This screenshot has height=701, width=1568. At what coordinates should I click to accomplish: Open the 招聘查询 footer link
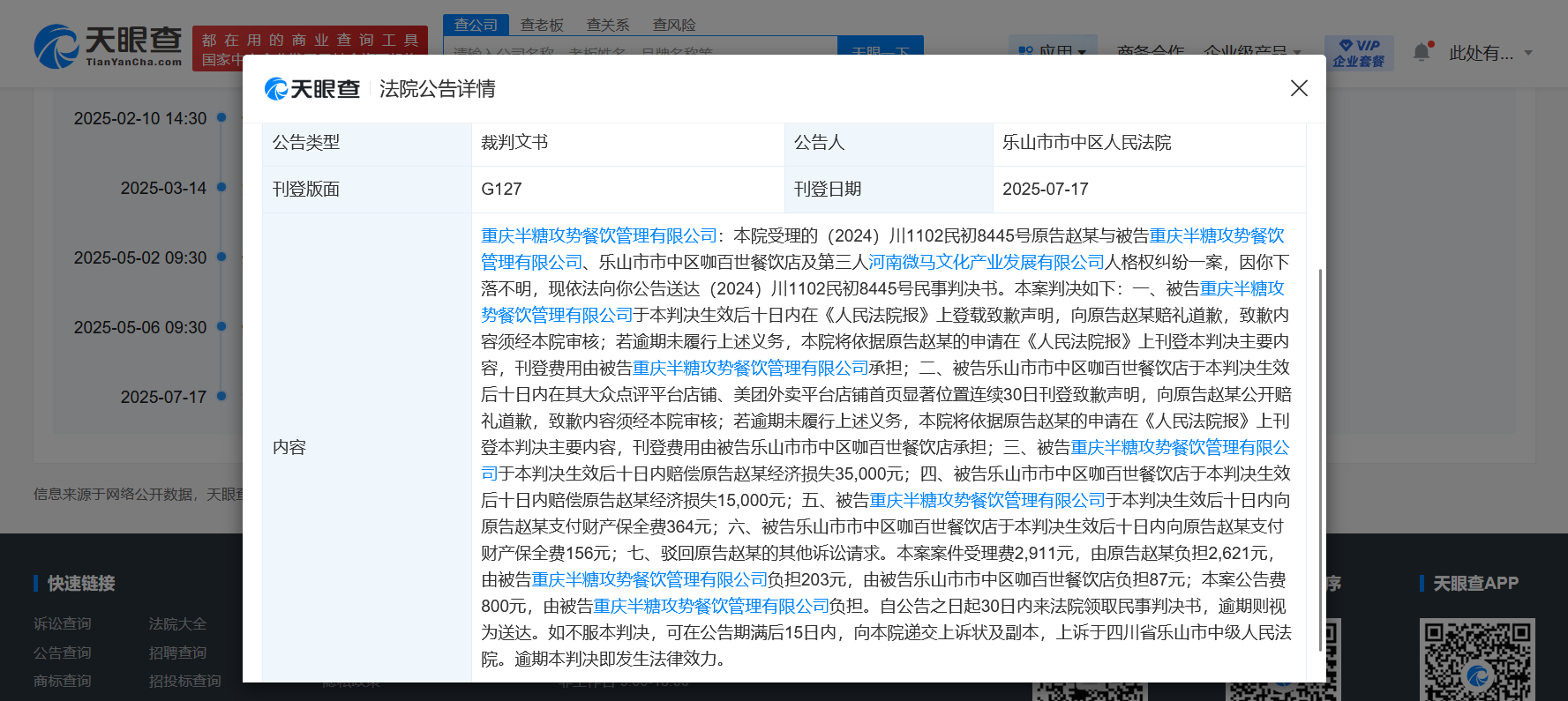pos(177,653)
